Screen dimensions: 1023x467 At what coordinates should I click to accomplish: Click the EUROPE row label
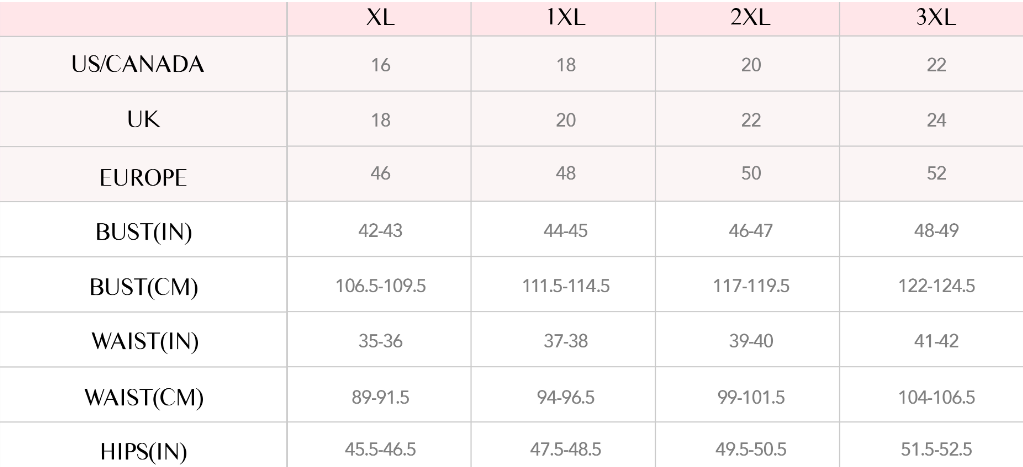(143, 177)
